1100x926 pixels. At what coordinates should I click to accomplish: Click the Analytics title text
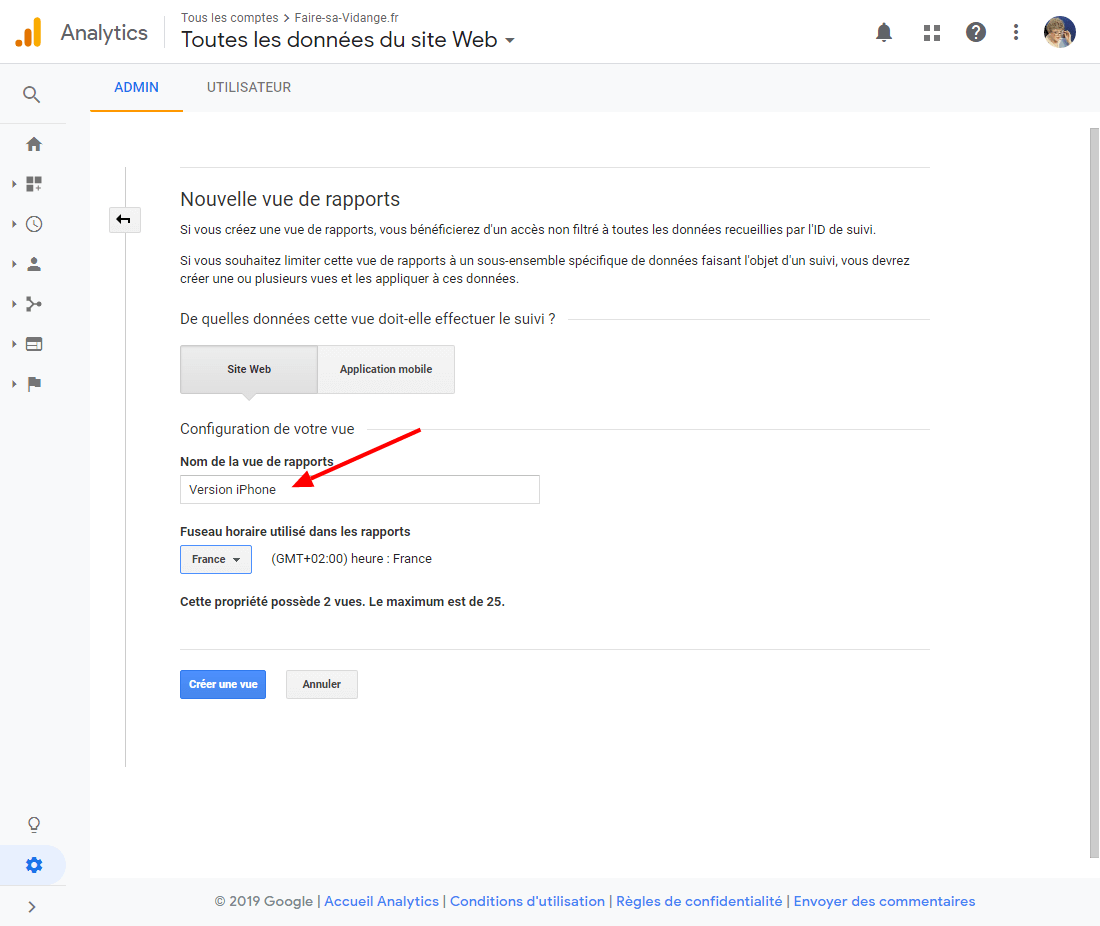tap(104, 32)
